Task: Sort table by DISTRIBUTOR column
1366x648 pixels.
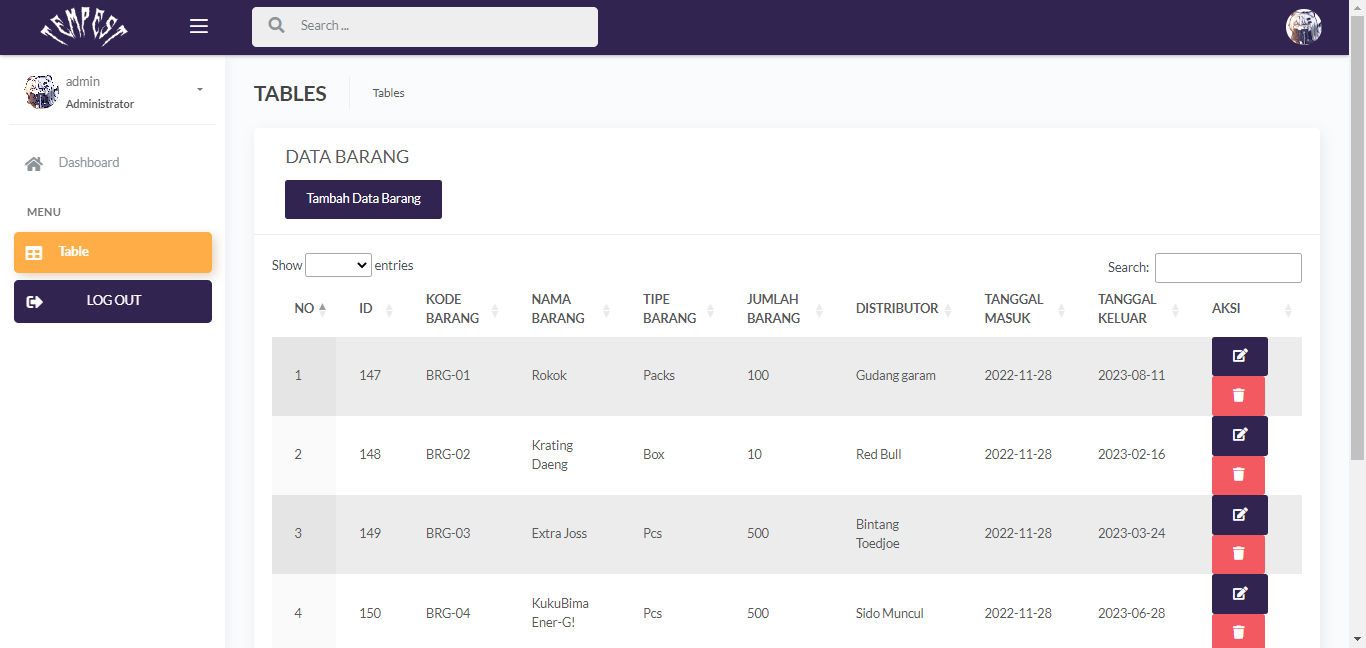Action: tap(897, 309)
